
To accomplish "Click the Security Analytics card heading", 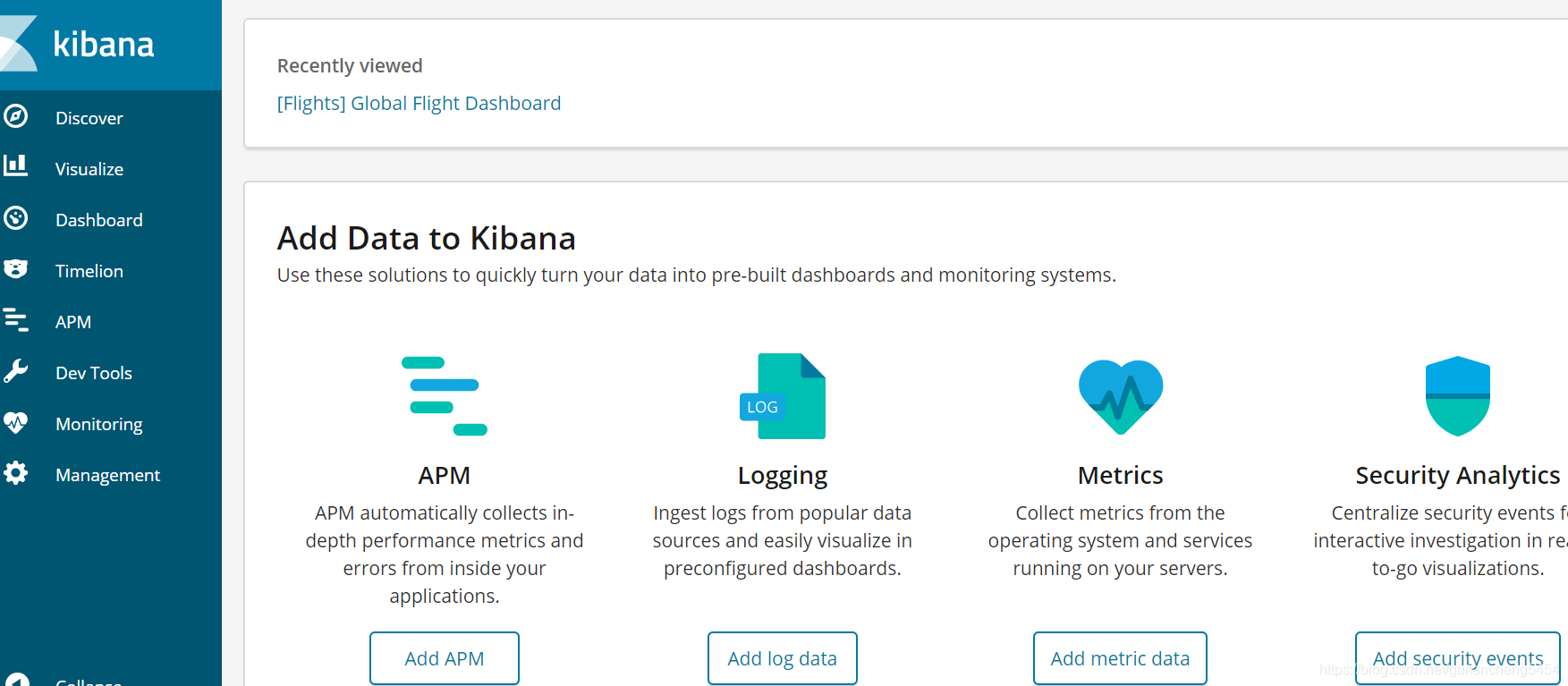I will pos(1458,476).
